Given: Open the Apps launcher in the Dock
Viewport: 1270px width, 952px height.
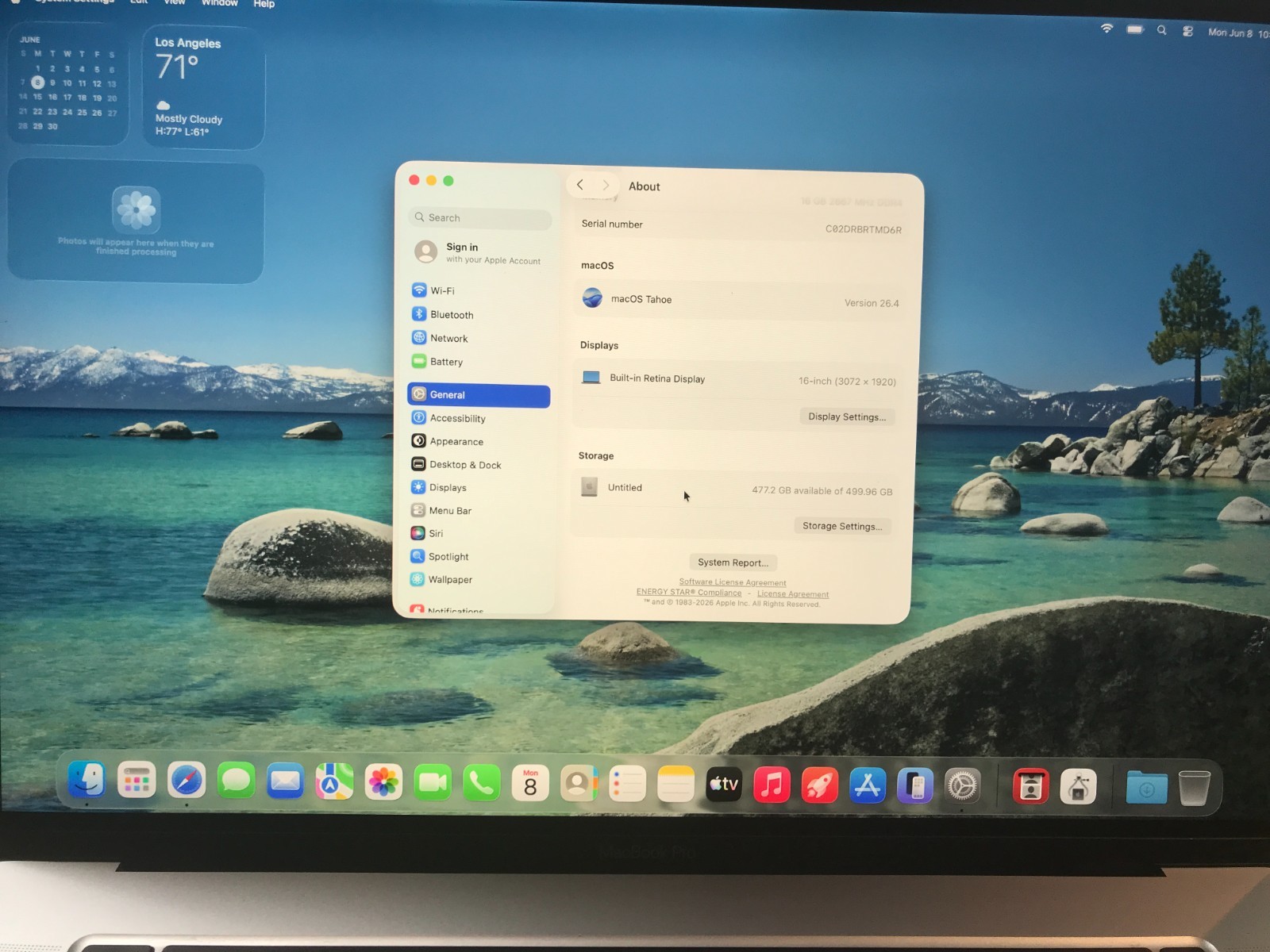Looking at the screenshot, I should click(x=137, y=781).
